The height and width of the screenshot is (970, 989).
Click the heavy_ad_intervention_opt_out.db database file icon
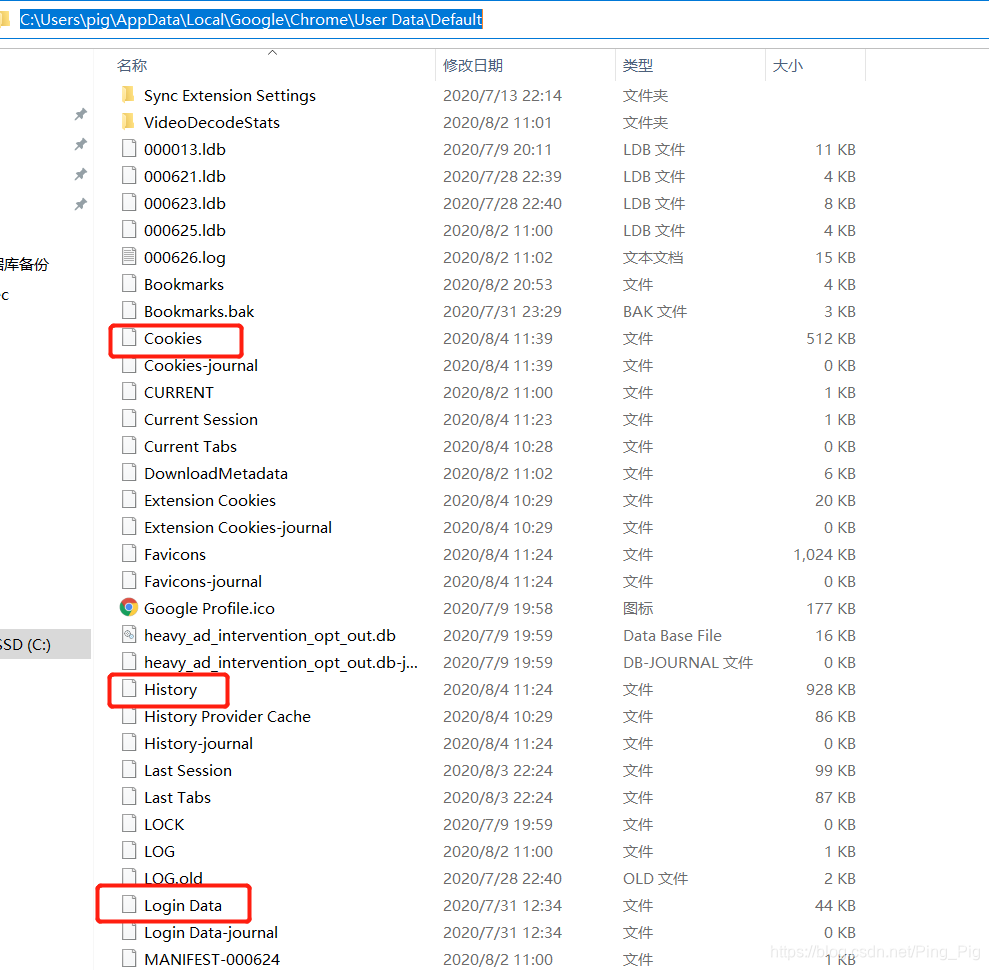pos(129,634)
